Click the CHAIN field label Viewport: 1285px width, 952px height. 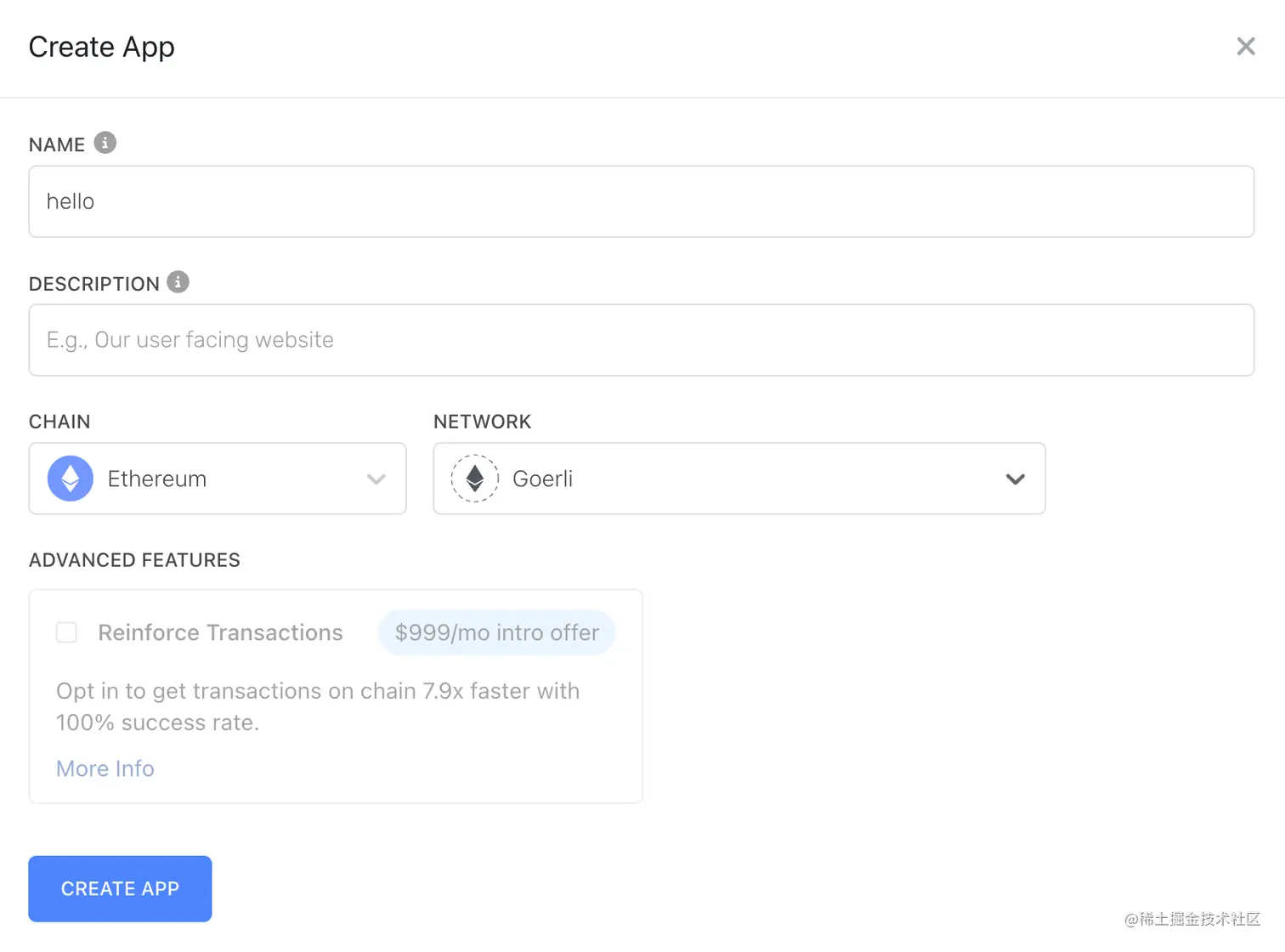tap(59, 422)
